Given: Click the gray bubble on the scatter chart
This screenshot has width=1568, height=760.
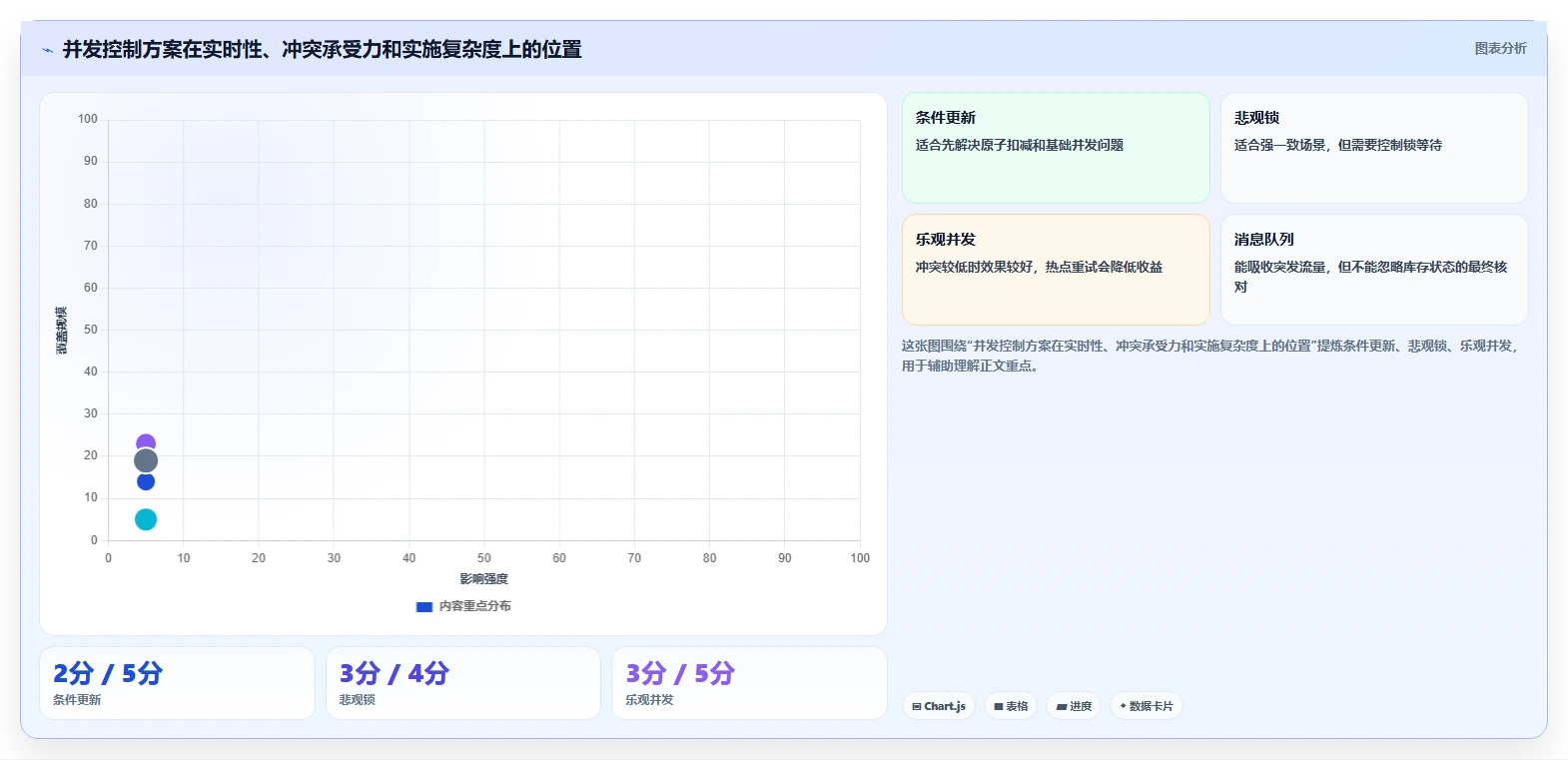Looking at the screenshot, I should coord(146,460).
